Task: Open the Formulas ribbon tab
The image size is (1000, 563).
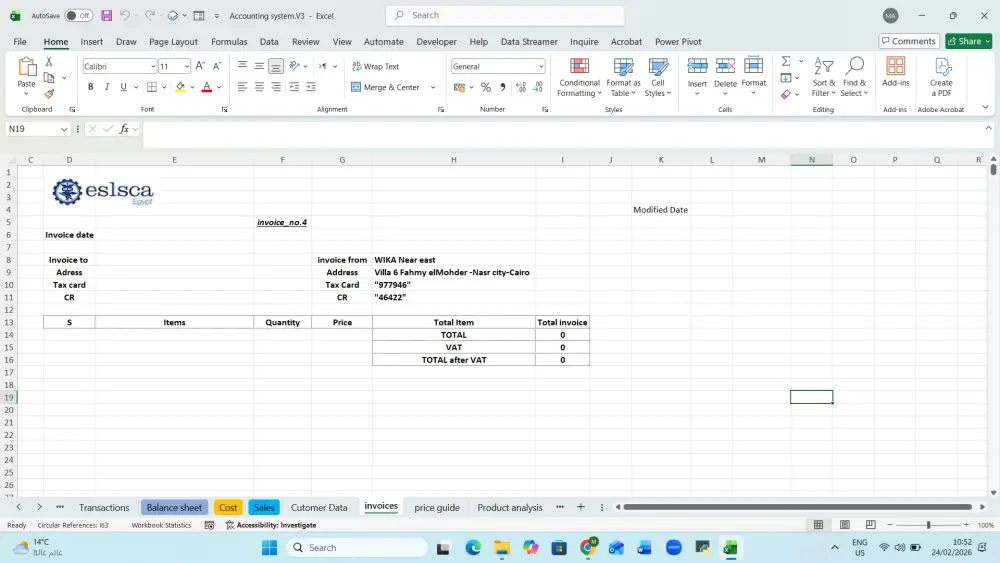Action: [x=229, y=41]
